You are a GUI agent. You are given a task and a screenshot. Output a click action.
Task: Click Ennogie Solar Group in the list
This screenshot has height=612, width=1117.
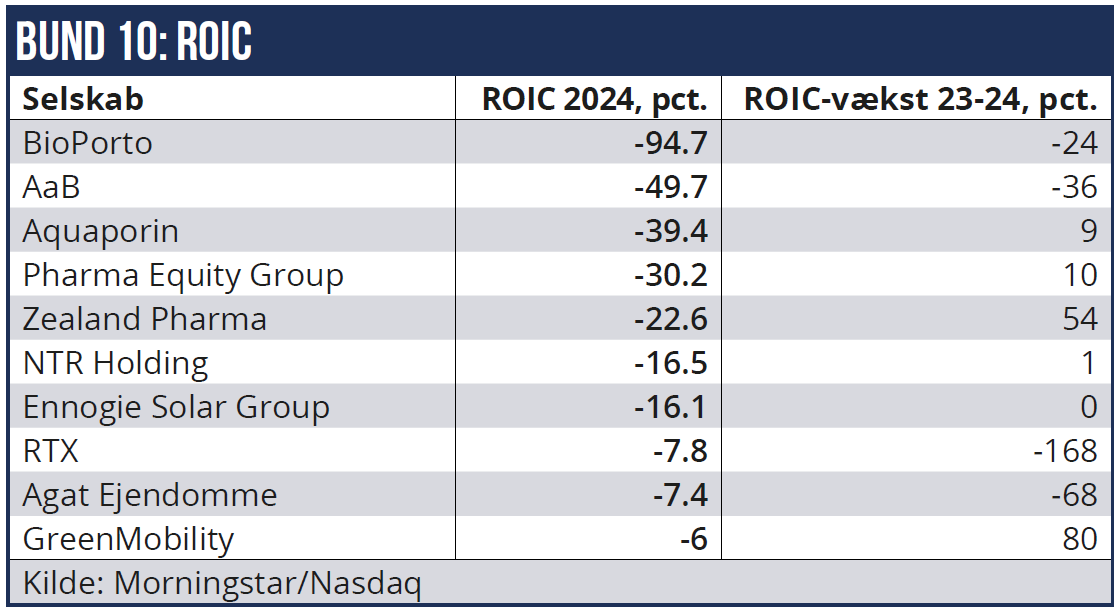176,407
